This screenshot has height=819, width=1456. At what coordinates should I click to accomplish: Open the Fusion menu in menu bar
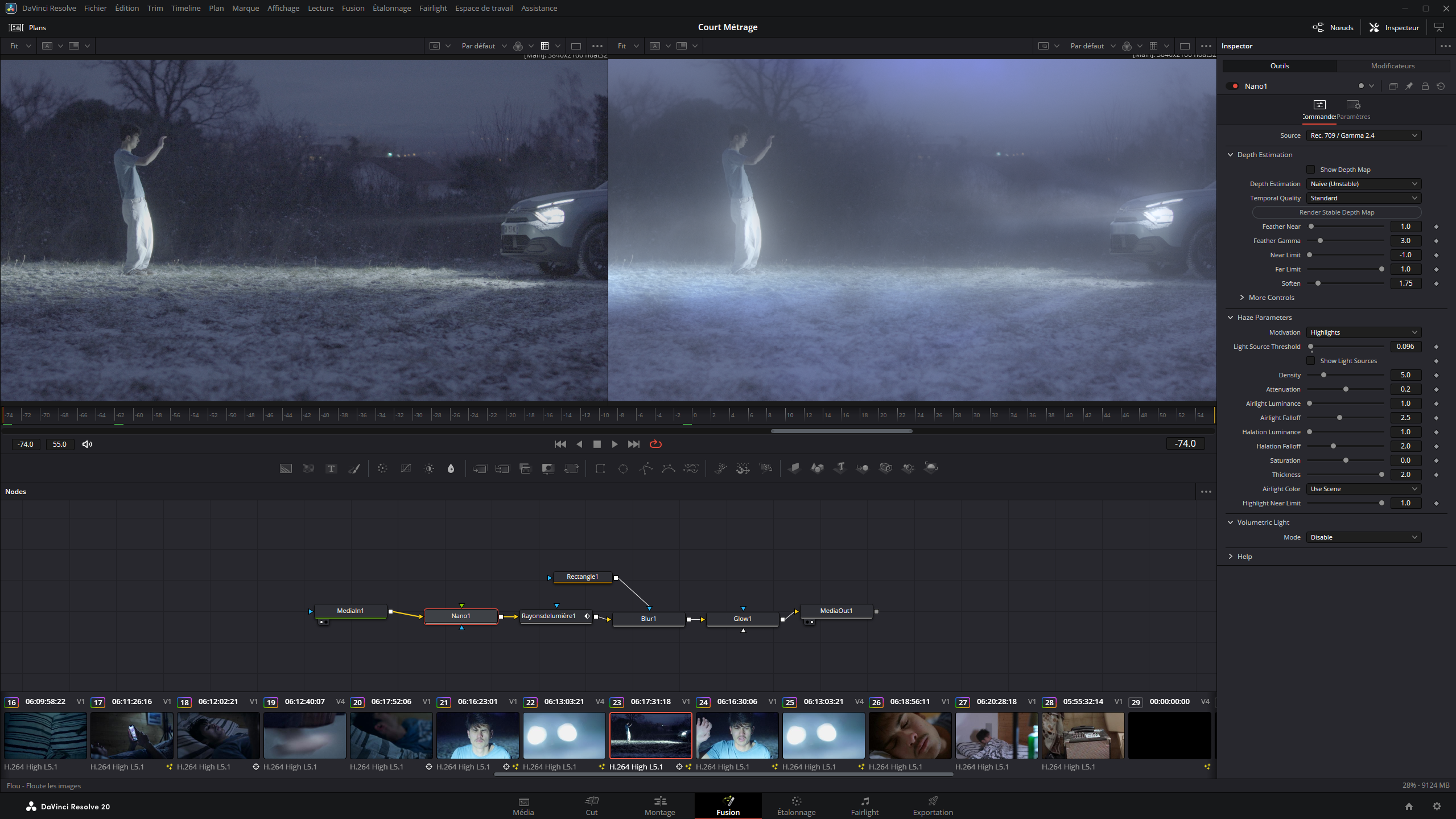pyautogui.click(x=353, y=8)
